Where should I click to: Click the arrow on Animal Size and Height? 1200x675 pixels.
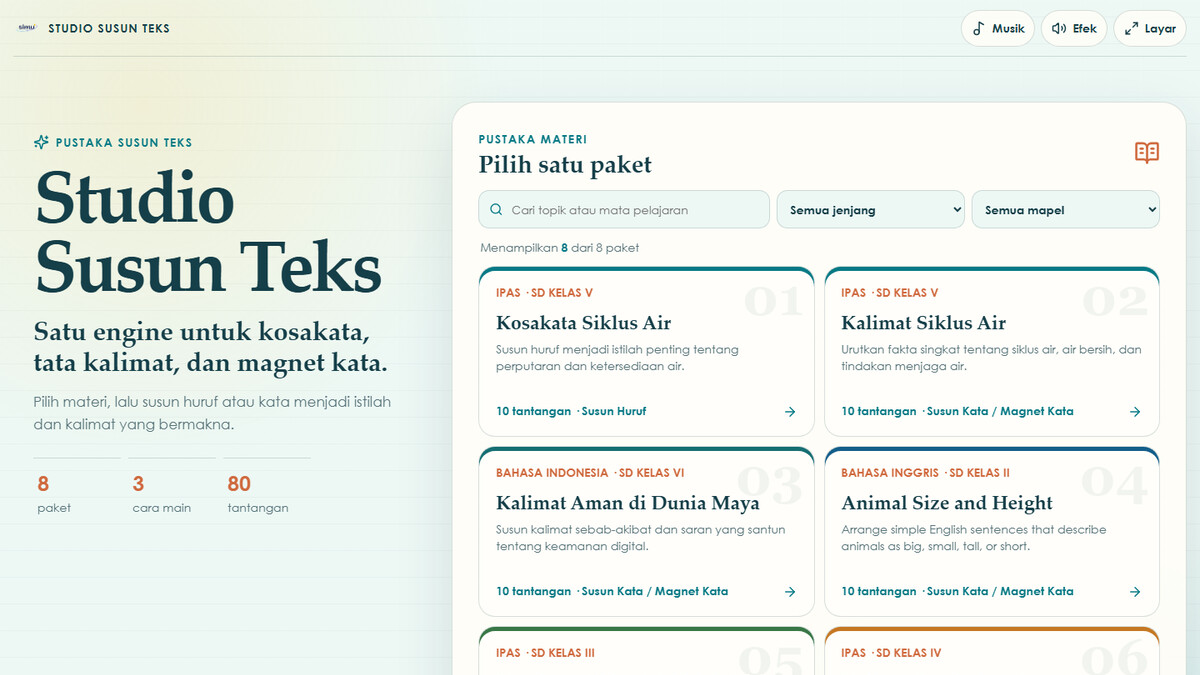(x=1135, y=591)
